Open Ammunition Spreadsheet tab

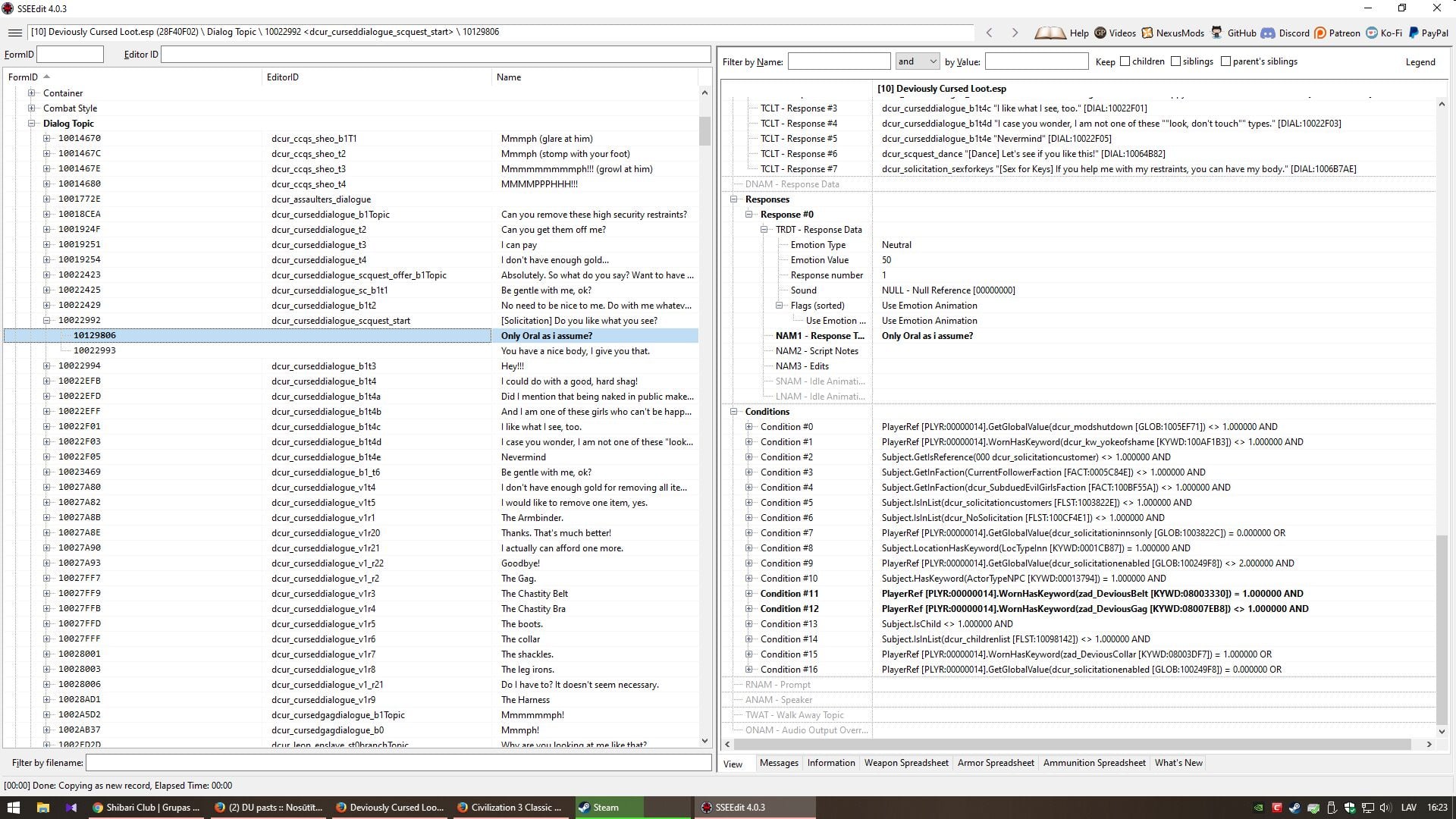coord(1094,763)
